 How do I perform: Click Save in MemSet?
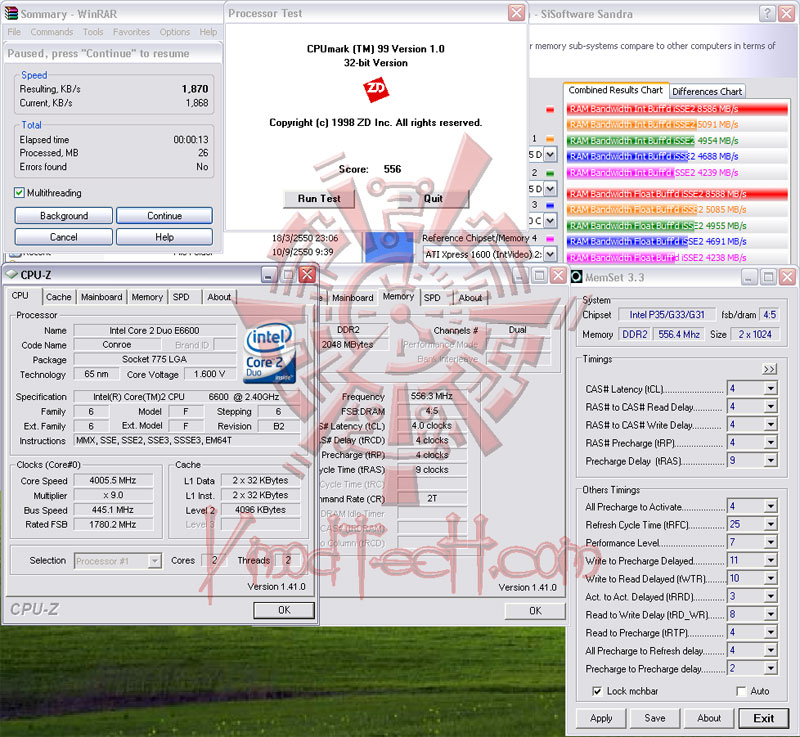click(655, 718)
